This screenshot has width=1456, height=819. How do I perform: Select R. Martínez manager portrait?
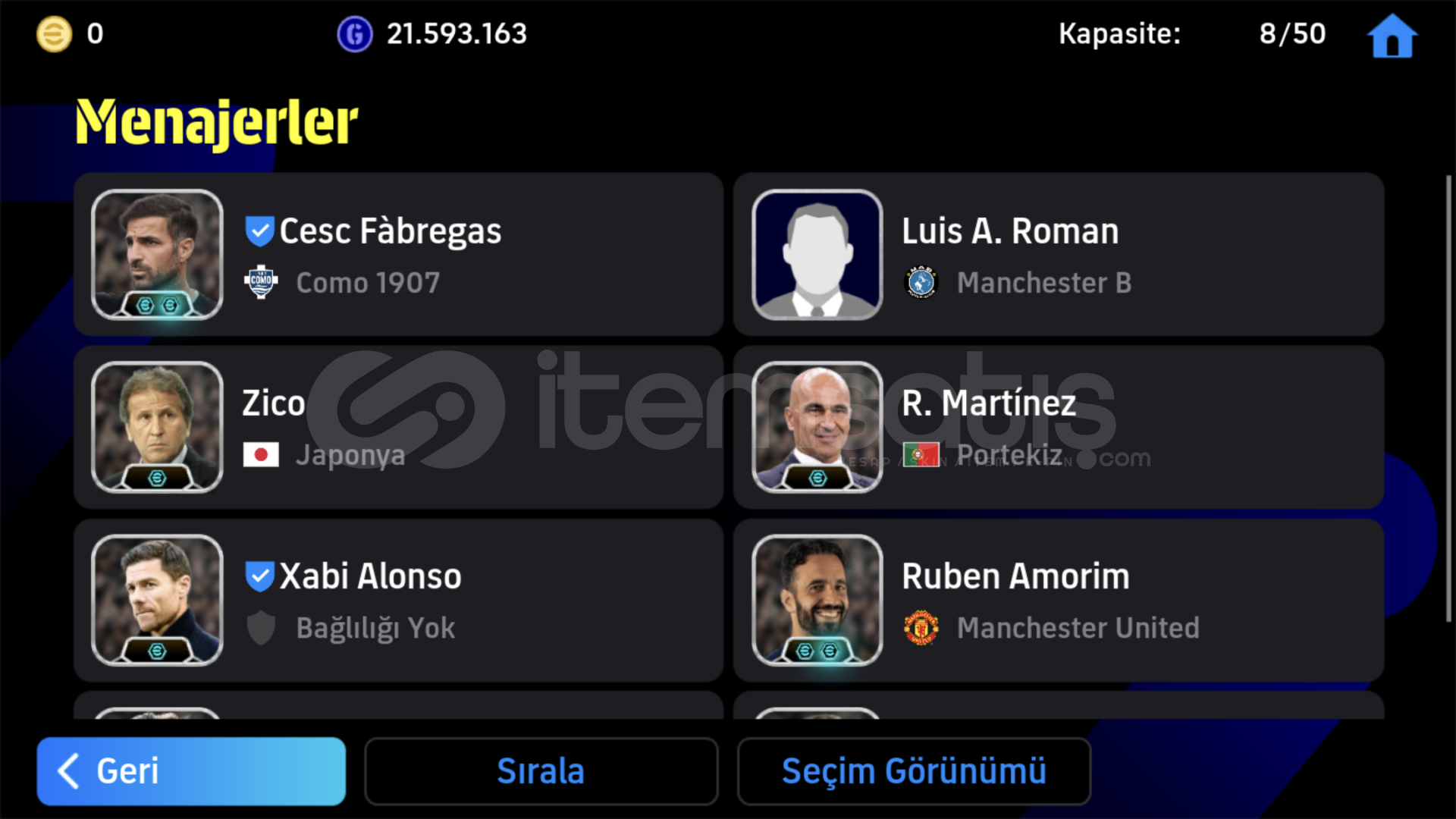(817, 427)
